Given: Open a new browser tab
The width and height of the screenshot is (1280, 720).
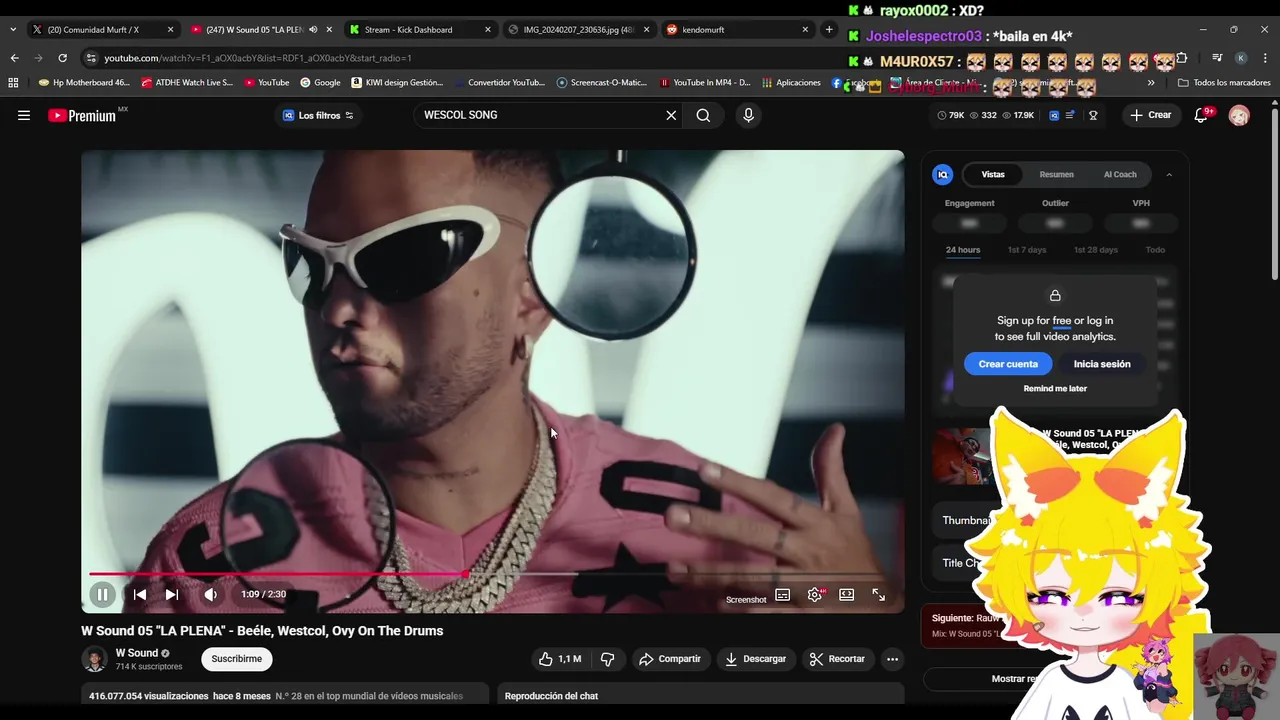Looking at the screenshot, I should [x=829, y=30].
